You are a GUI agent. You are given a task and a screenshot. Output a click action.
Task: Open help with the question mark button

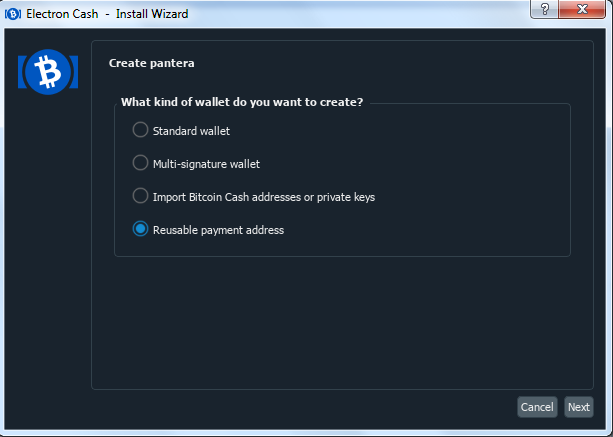coord(545,9)
